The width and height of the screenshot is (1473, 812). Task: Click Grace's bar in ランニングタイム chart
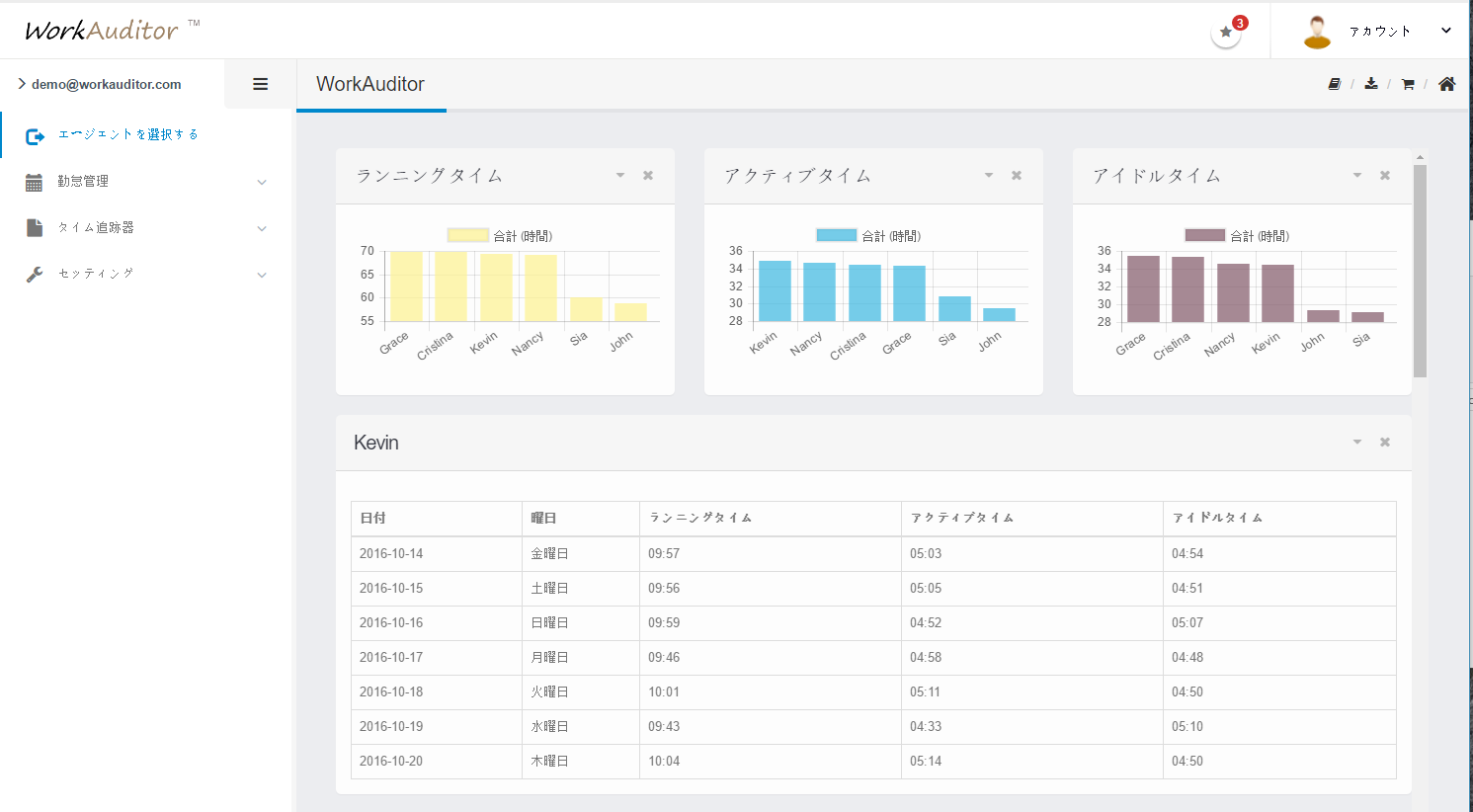406,286
